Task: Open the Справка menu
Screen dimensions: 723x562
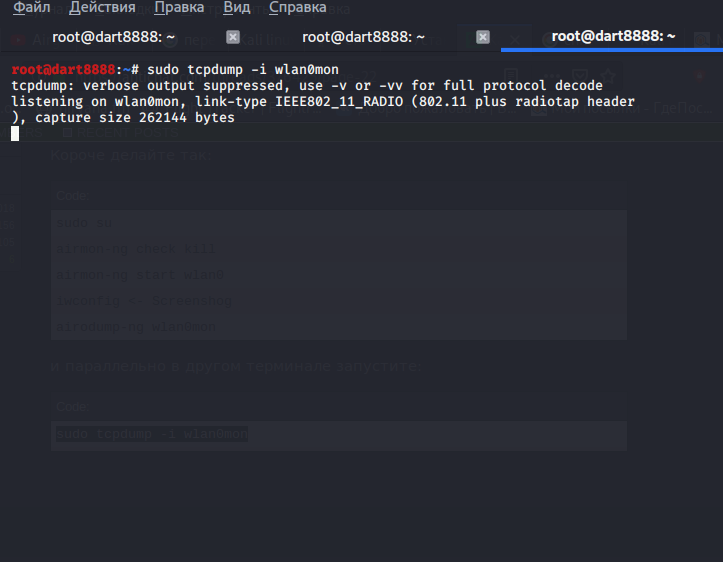Action: point(297,8)
